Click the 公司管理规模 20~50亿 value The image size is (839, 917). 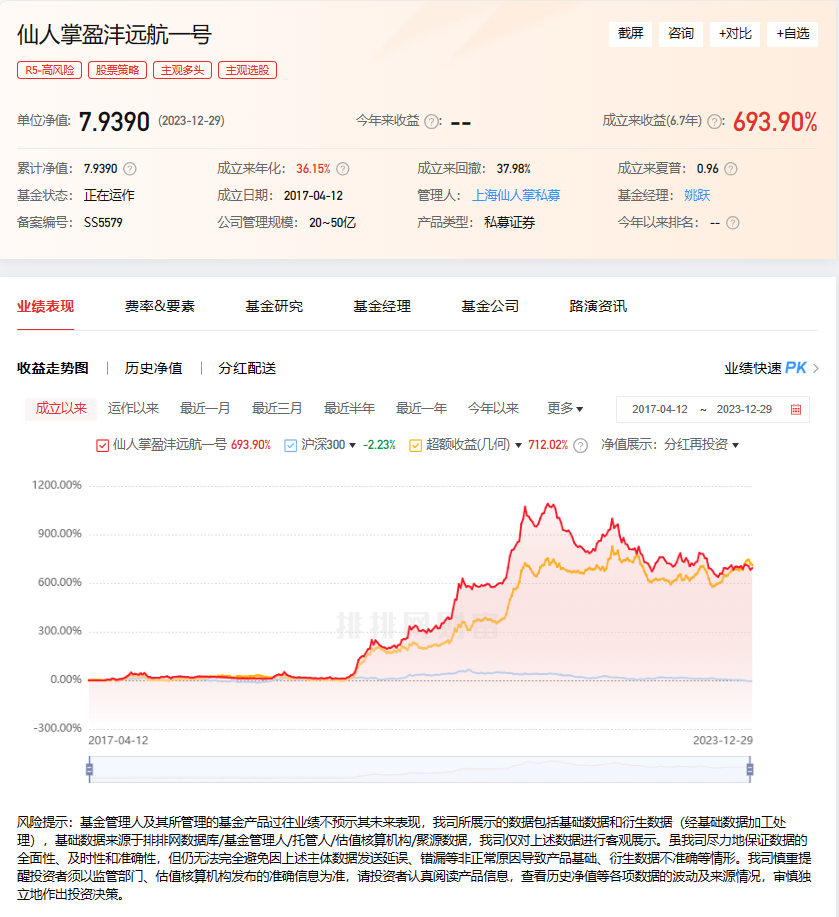click(333, 223)
